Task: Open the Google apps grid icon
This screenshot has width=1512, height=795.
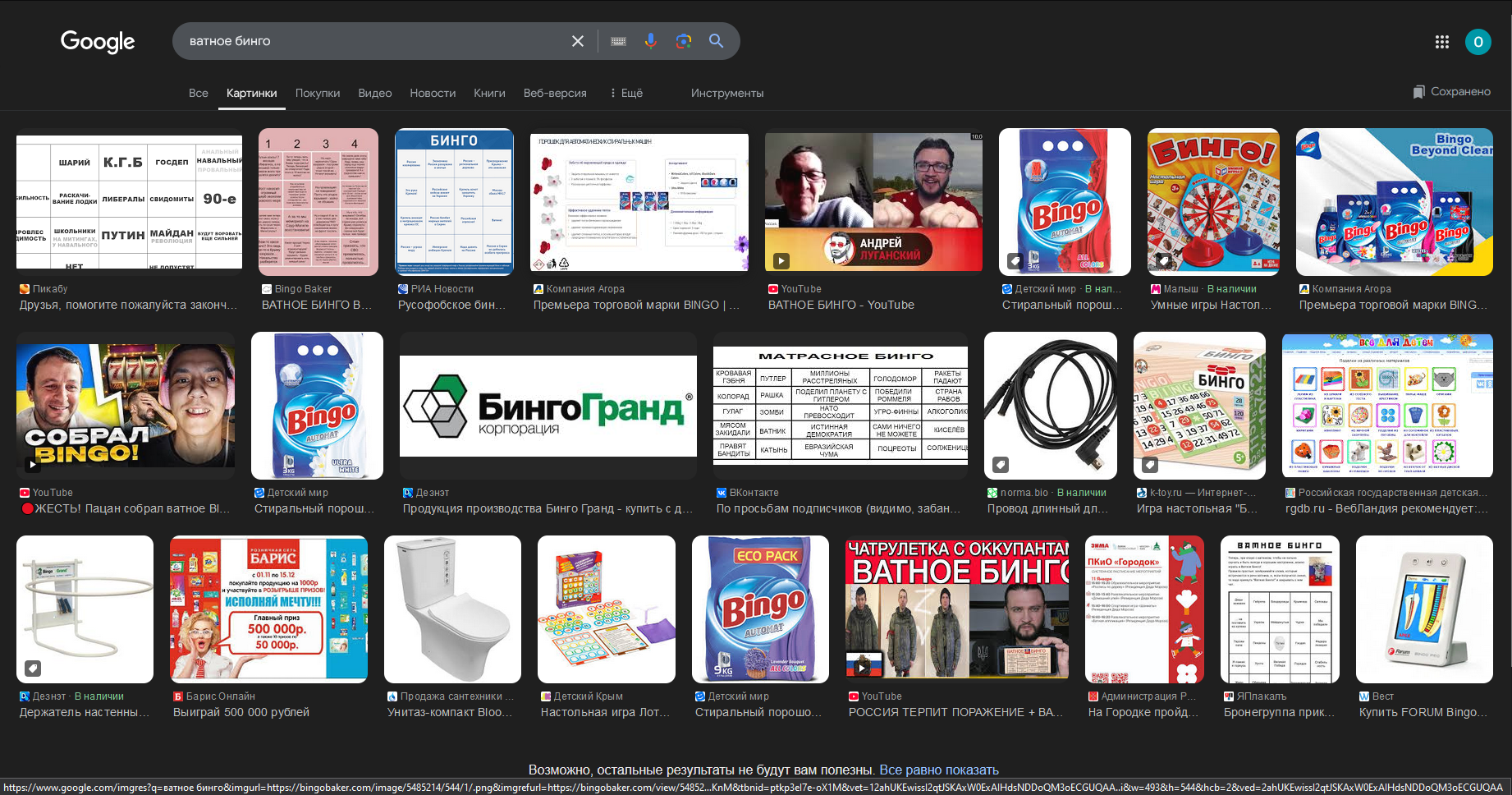Action: coord(1442,42)
